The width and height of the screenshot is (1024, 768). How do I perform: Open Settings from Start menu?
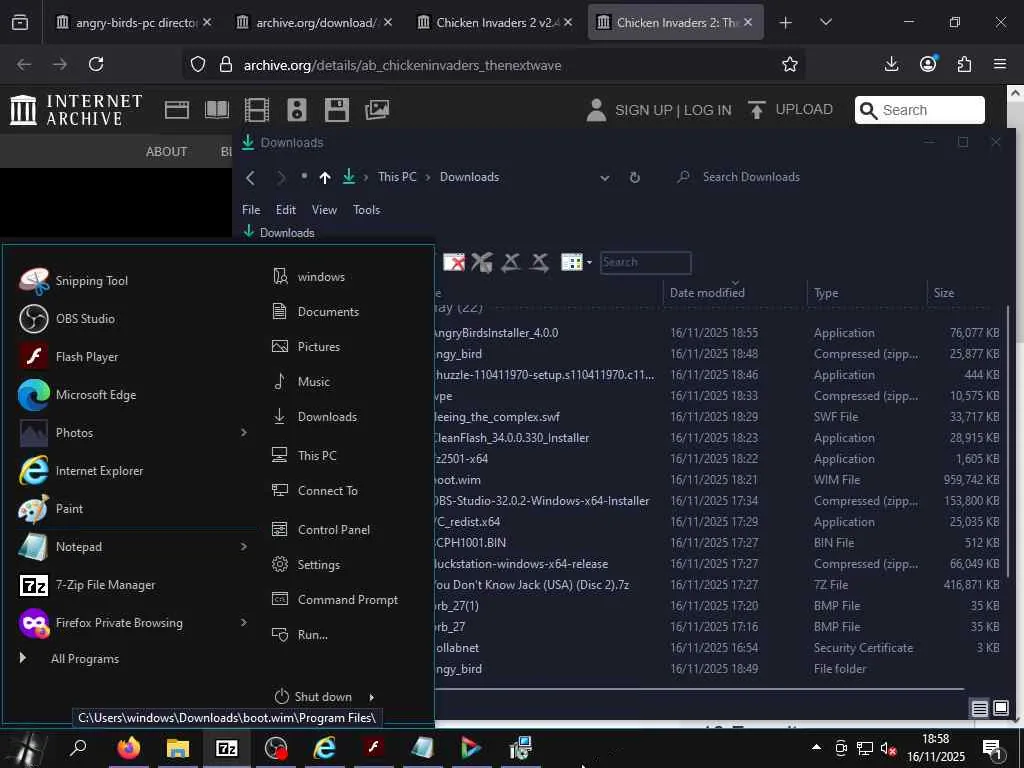pos(306,564)
